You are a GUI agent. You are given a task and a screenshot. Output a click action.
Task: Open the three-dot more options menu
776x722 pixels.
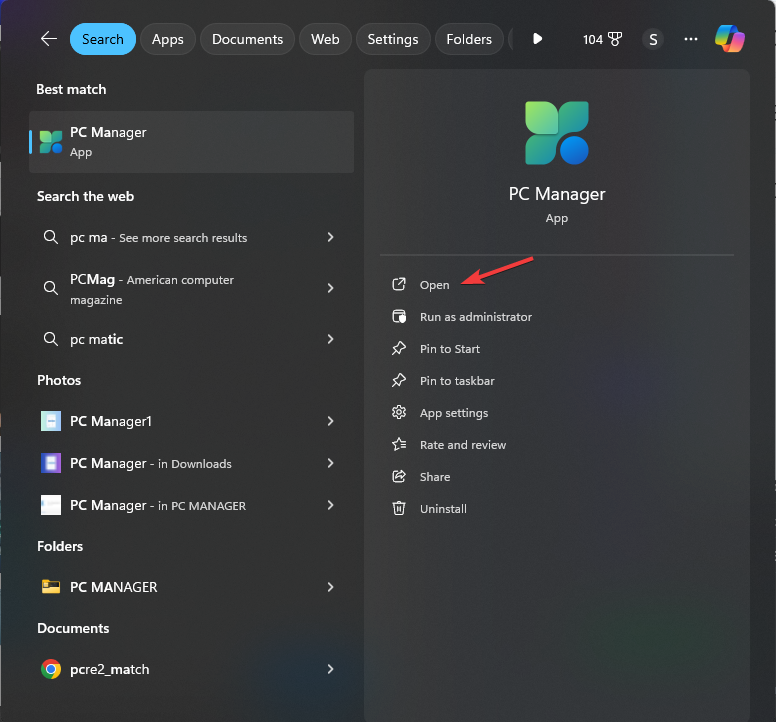tap(690, 39)
